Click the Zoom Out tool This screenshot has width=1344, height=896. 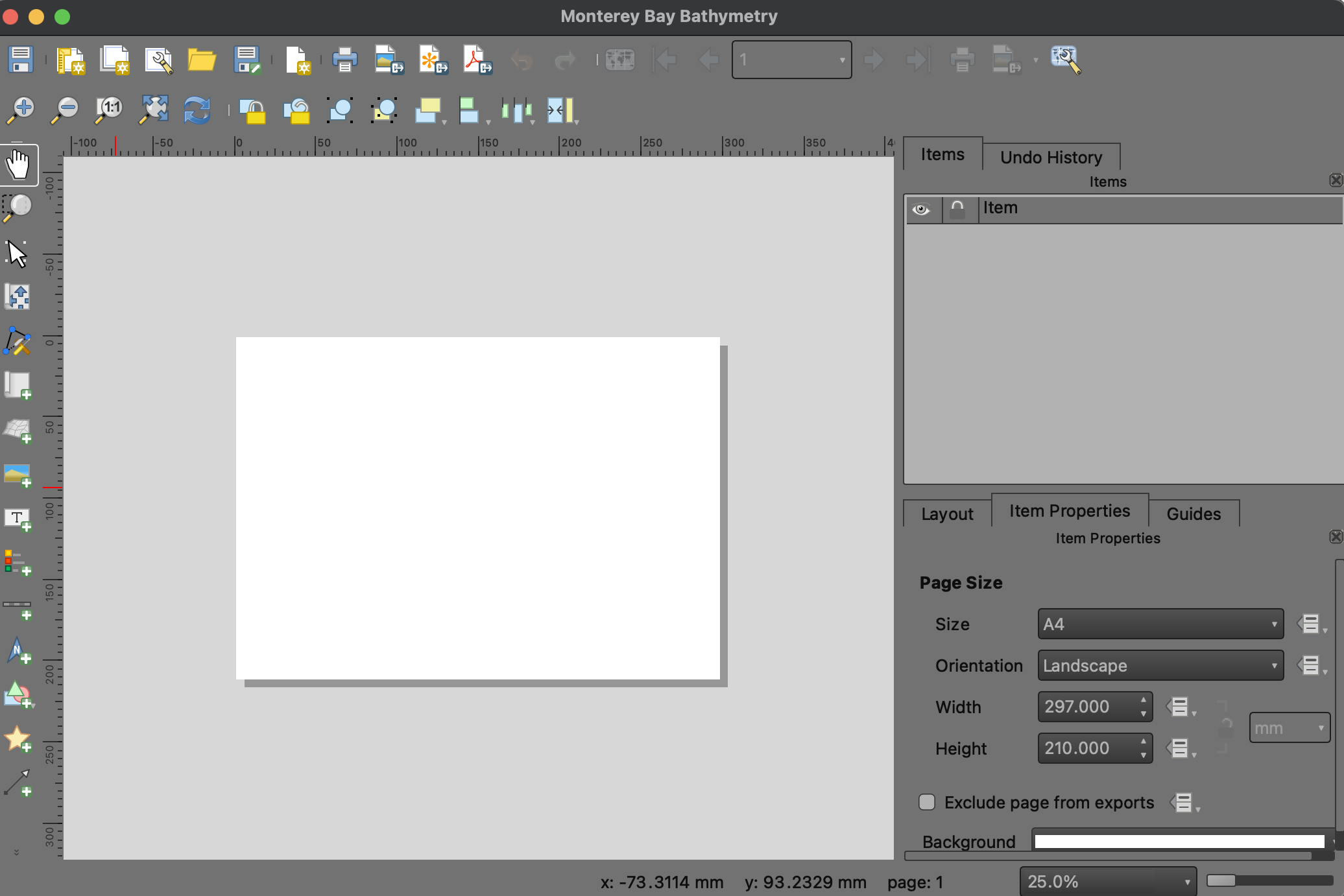coord(65,110)
